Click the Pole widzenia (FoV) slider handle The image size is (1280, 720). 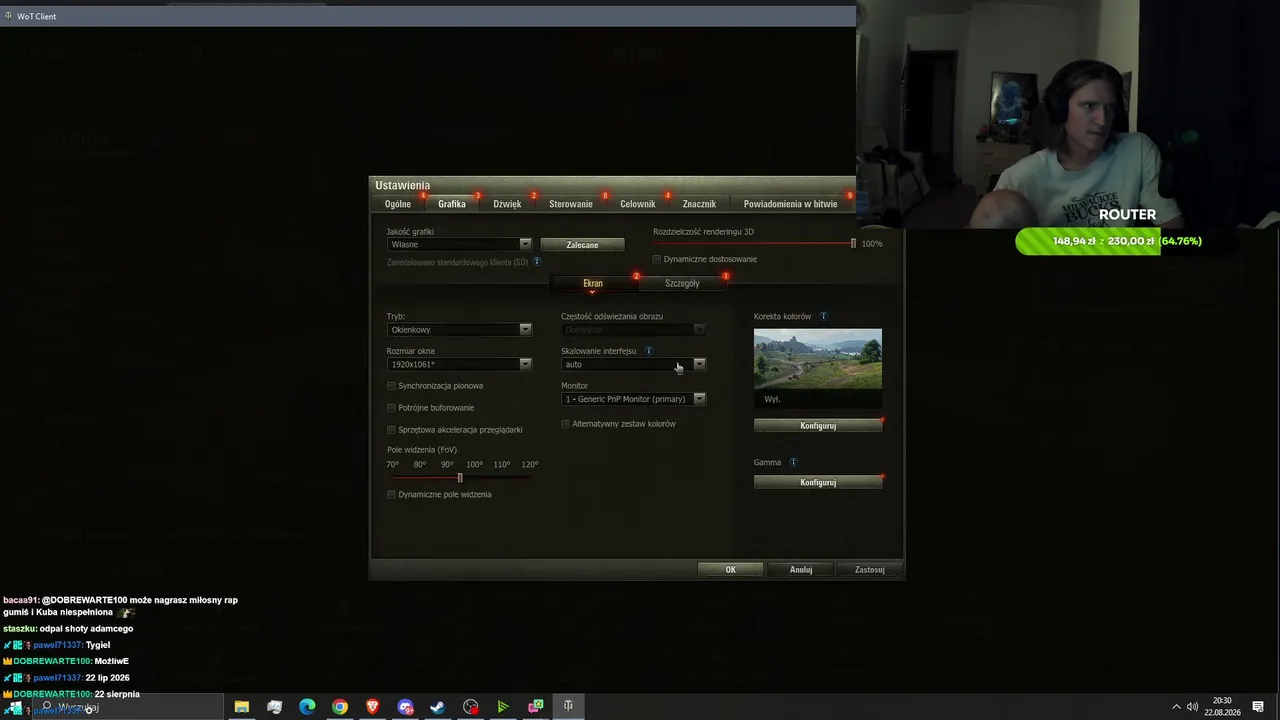pyautogui.click(x=460, y=478)
